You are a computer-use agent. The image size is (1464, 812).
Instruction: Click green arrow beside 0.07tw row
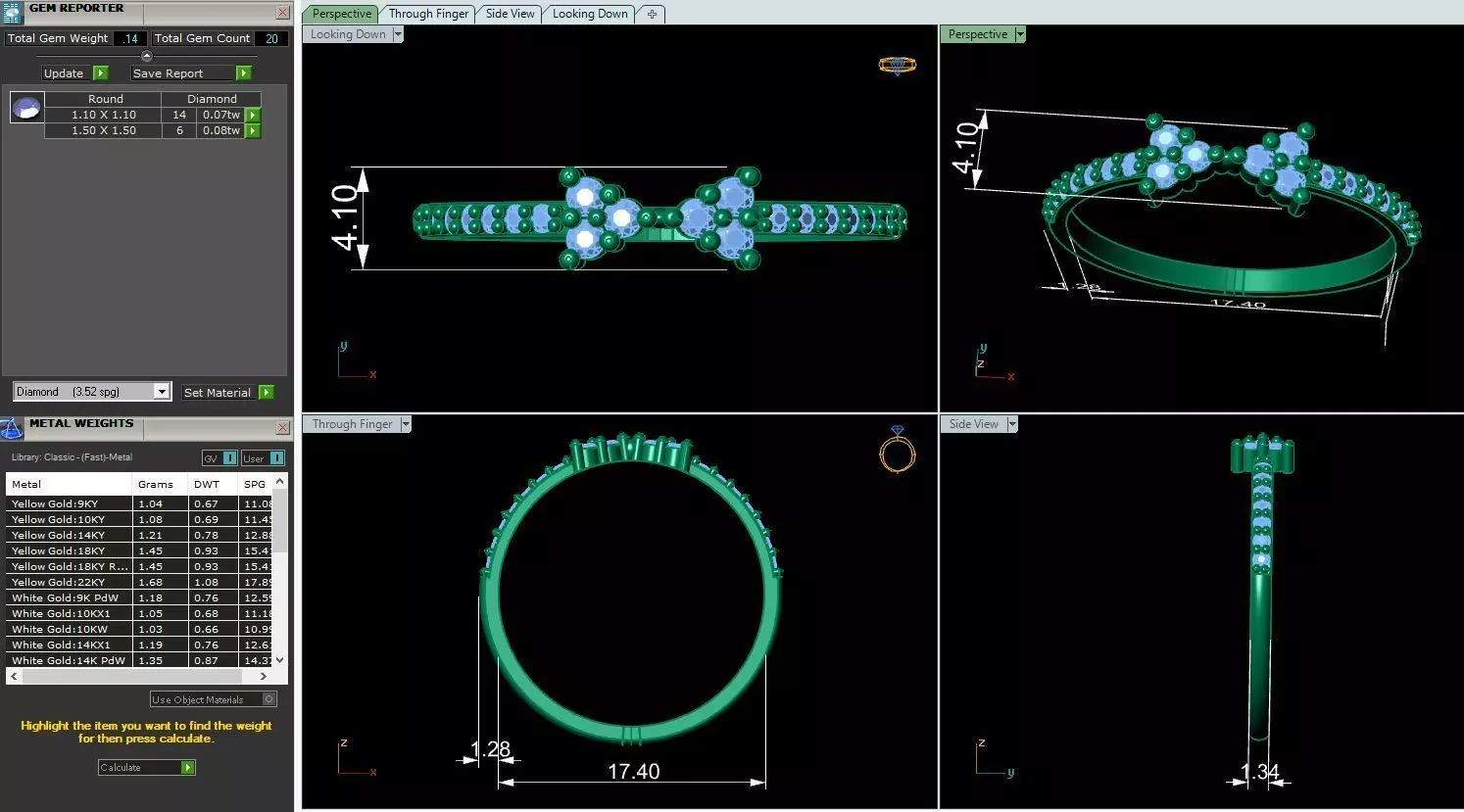pyautogui.click(x=253, y=115)
